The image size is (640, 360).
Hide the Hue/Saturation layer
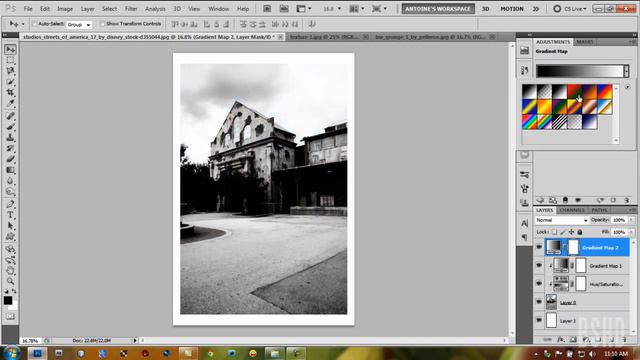[x=539, y=284]
